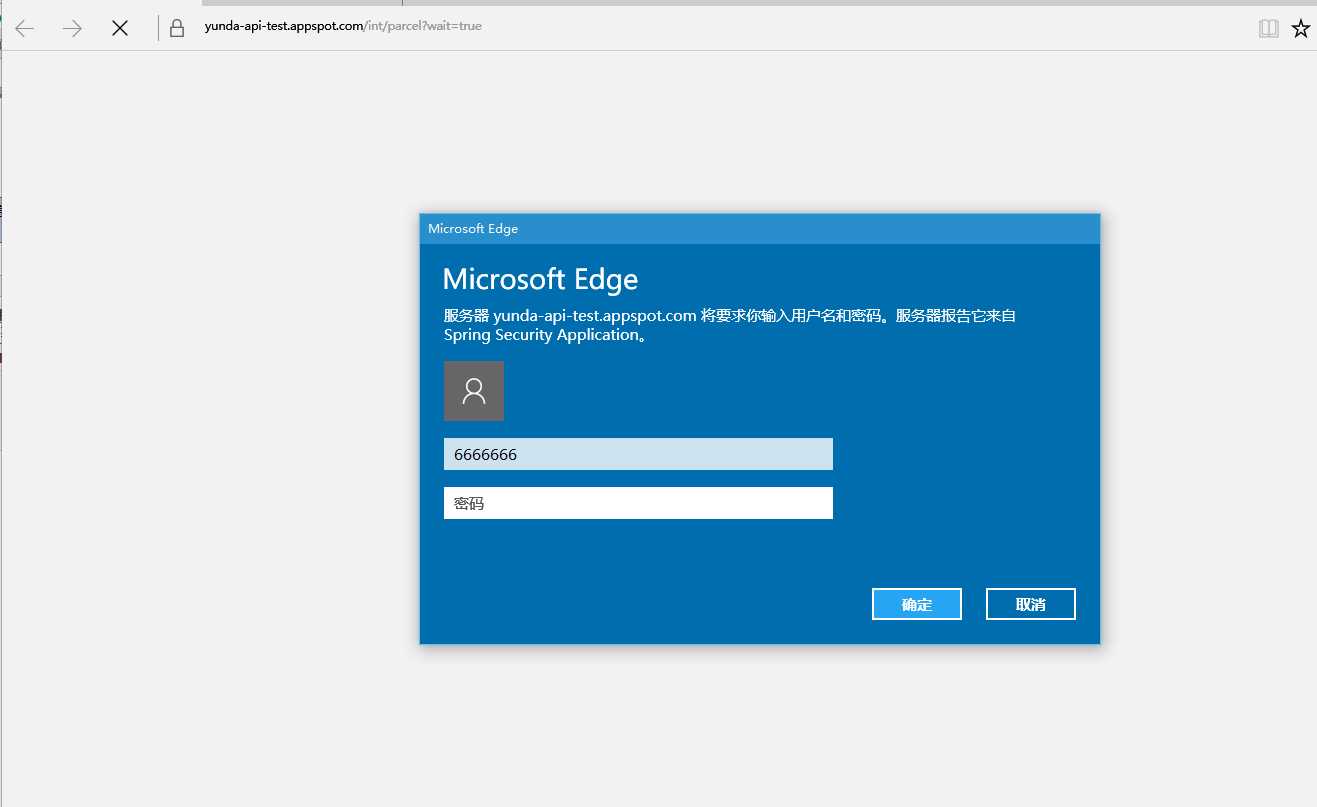Click the address bar URL text
Viewport: 1317px width, 807px height.
[x=343, y=26]
